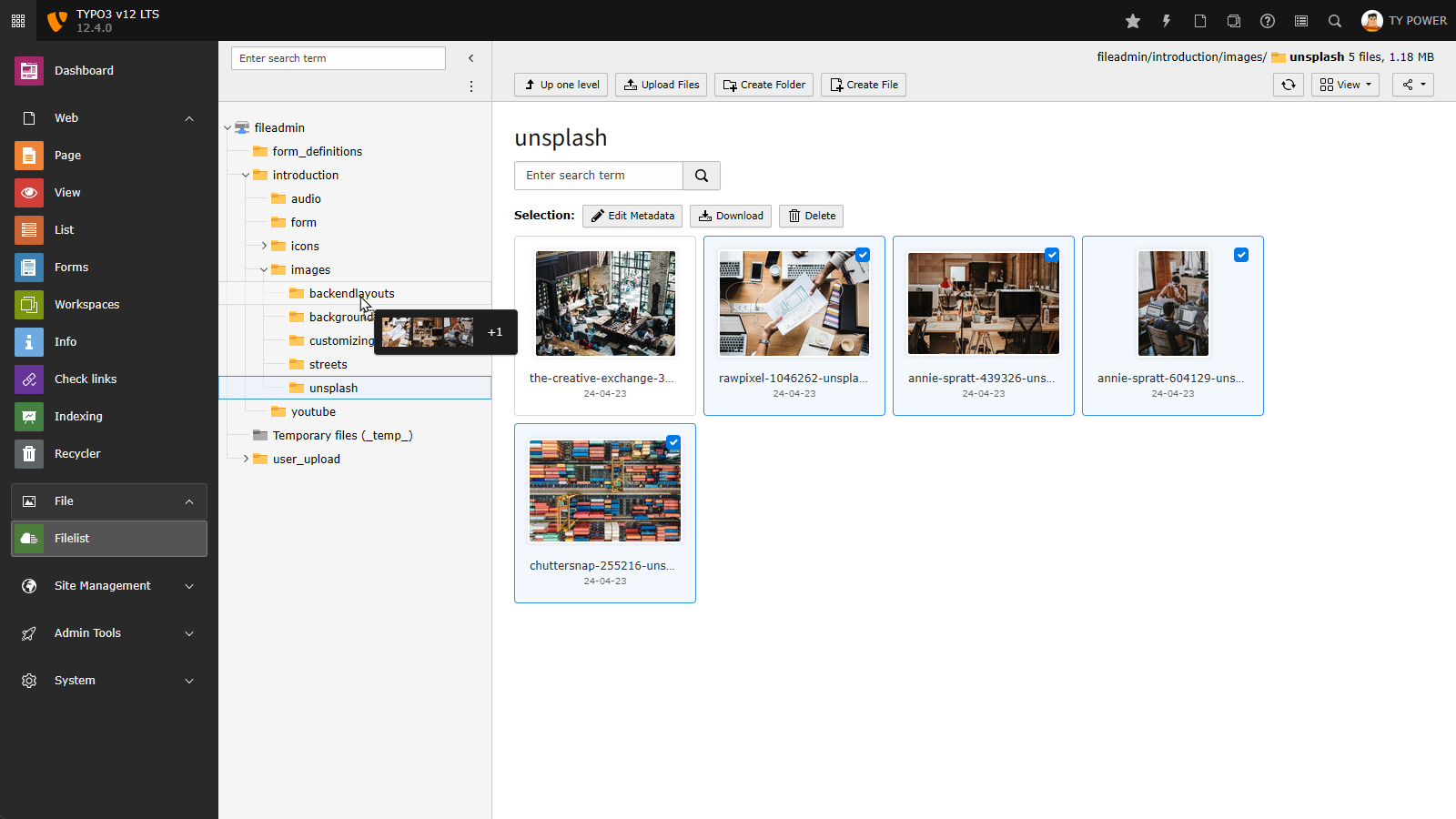Screen dimensions: 1456x819
Task: Click the refresh icon above the file grid
Action: pos(1288,84)
